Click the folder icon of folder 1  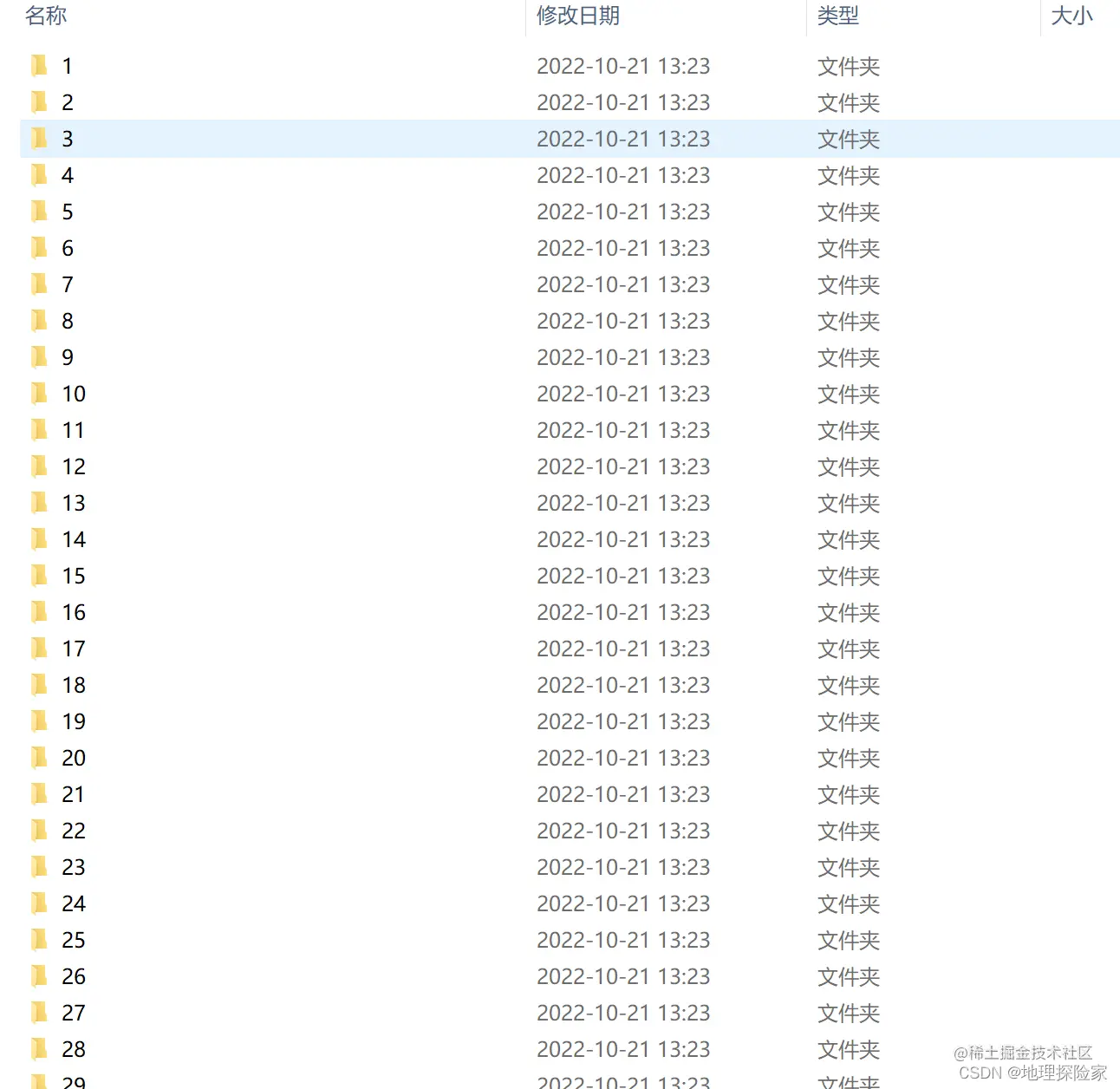pos(39,66)
